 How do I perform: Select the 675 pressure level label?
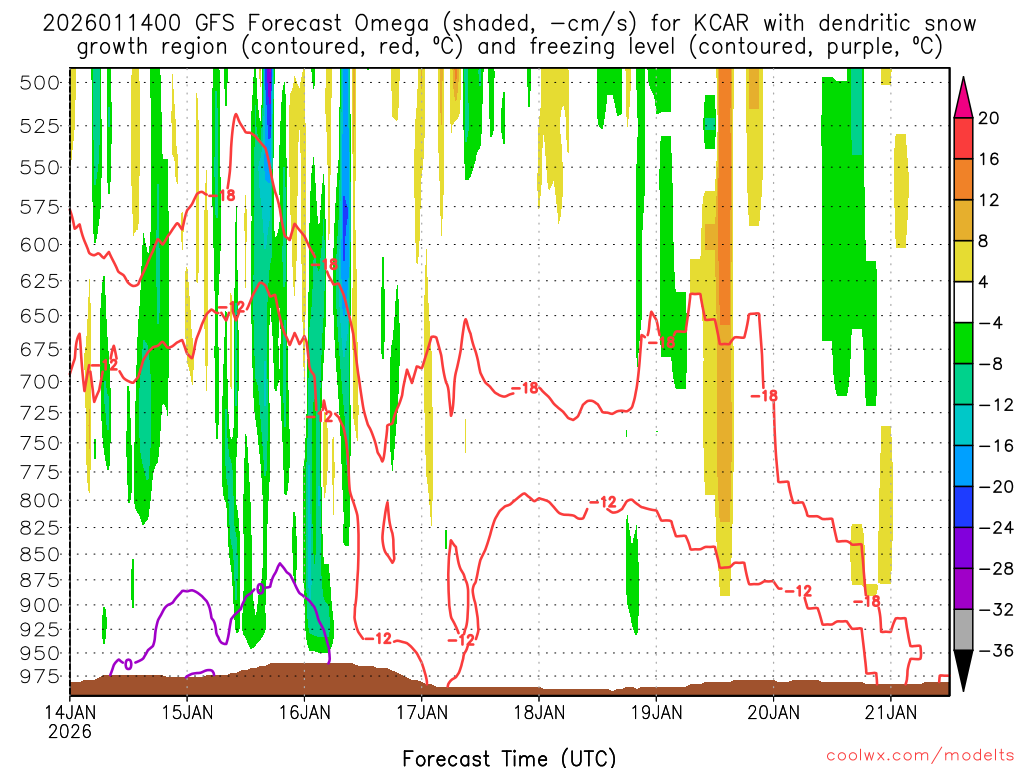pos(39,349)
